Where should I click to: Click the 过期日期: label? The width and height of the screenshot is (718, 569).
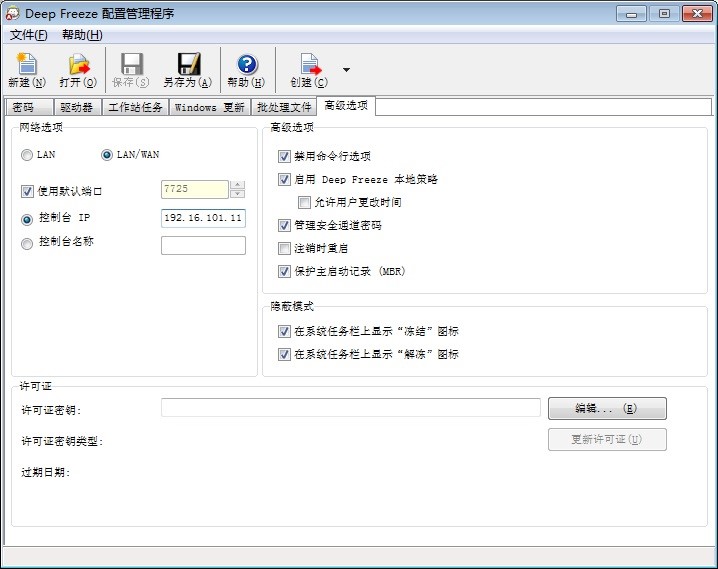coord(46,472)
